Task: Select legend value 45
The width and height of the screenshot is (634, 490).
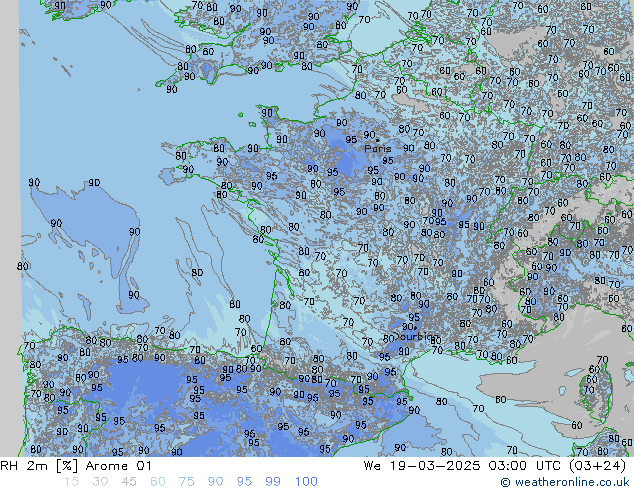Action: (x=129, y=482)
